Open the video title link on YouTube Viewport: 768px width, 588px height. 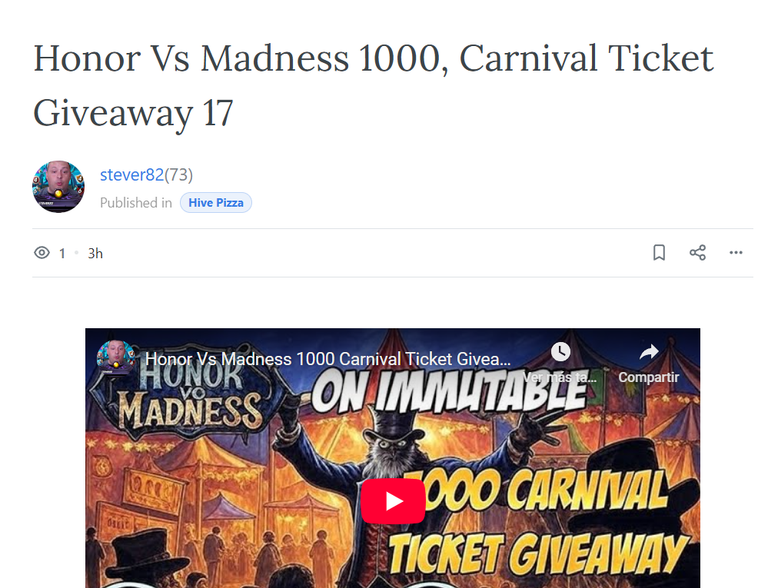[328, 359]
